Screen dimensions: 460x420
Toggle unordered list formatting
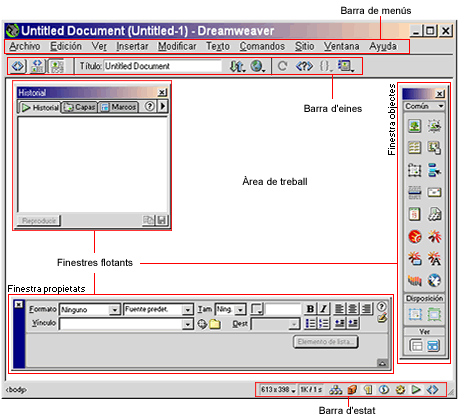click(x=310, y=323)
